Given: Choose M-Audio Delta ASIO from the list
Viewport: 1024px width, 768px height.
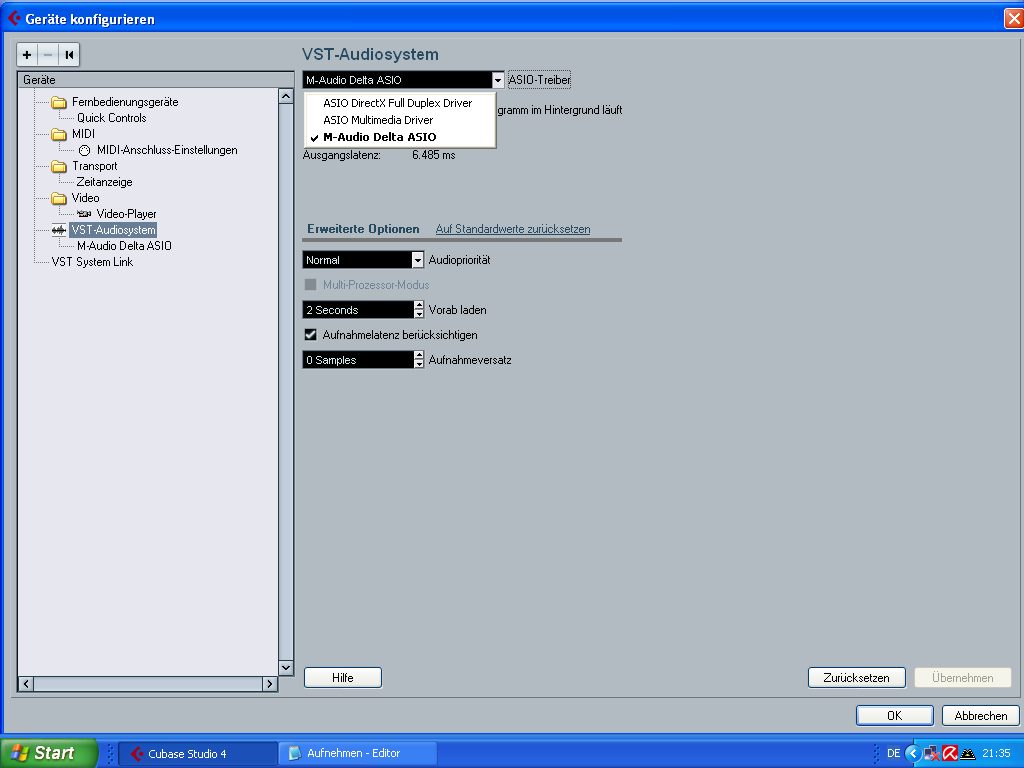Looking at the screenshot, I should click(400, 137).
